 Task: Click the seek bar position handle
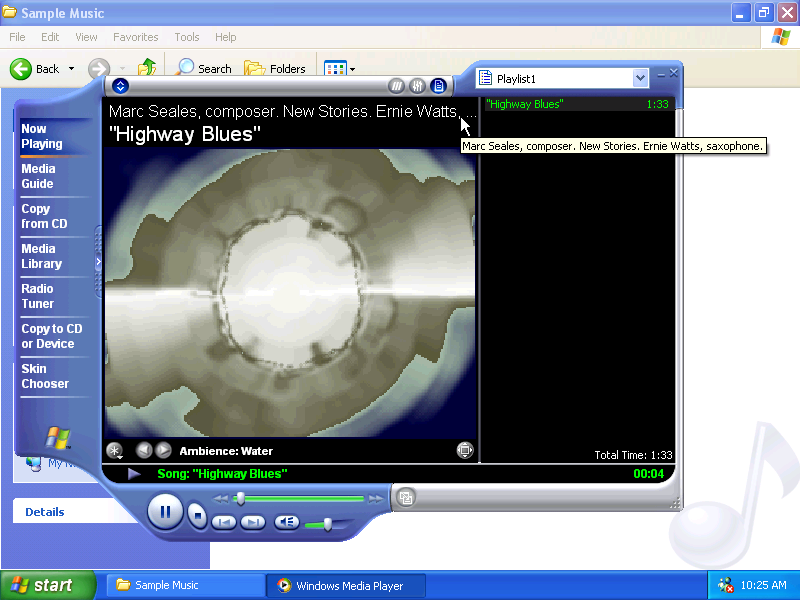click(240, 499)
